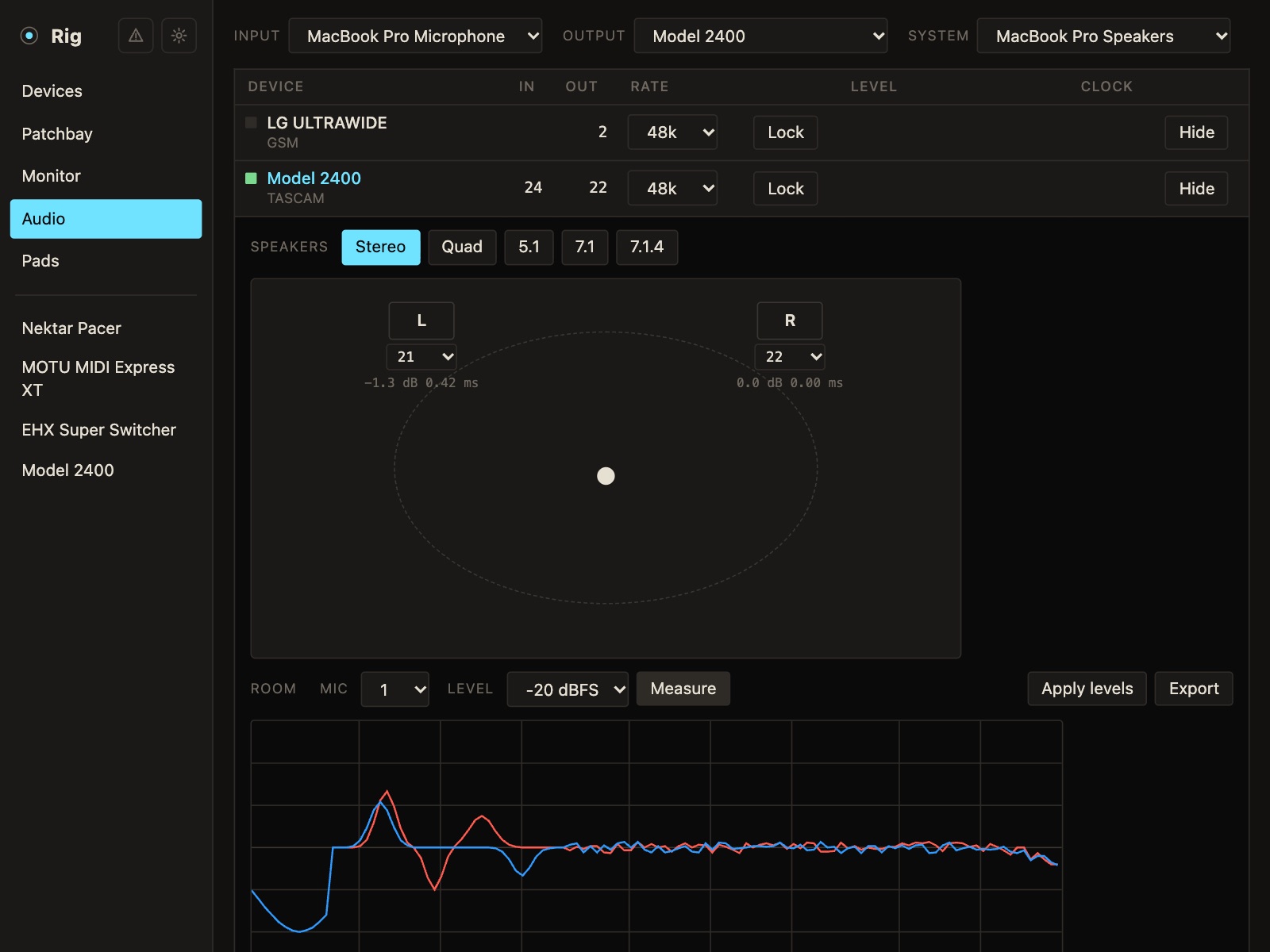Choose the 5.1 speaker layout
The width and height of the screenshot is (1270, 952).
pyautogui.click(x=529, y=248)
